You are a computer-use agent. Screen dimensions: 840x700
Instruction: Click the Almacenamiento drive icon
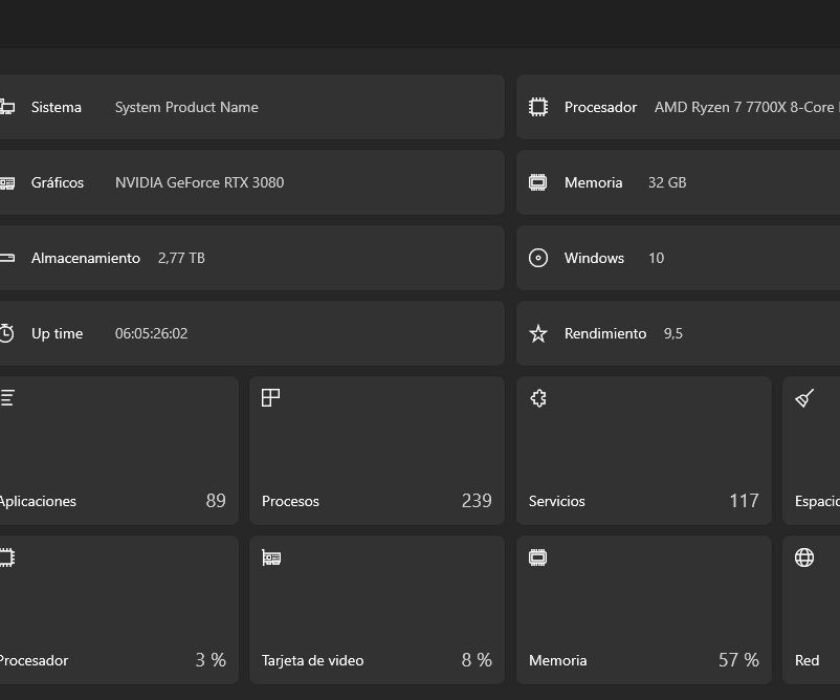point(7,258)
